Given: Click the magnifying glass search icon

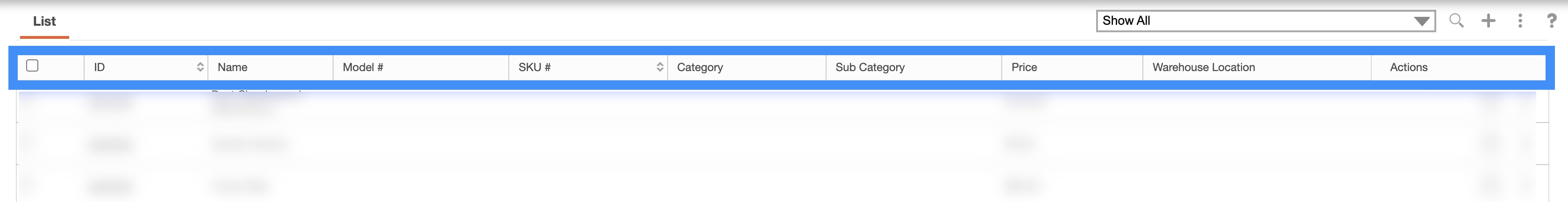Looking at the screenshot, I should point(1456,21).
